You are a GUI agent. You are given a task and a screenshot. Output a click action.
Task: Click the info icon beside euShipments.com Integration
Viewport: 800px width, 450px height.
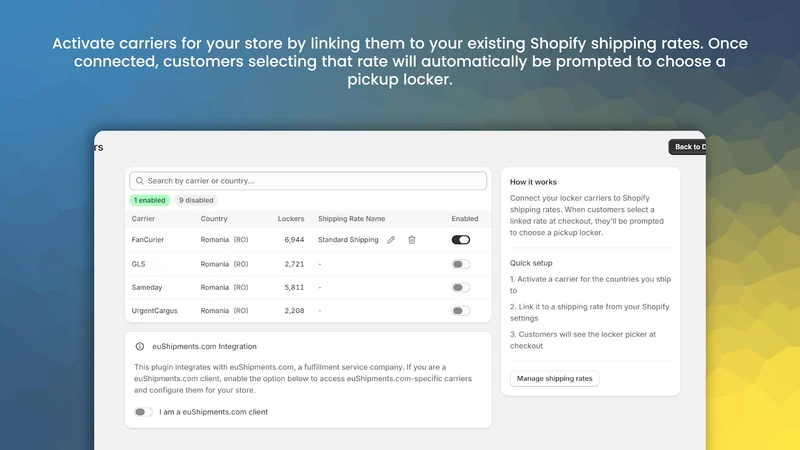click(140, 346)
